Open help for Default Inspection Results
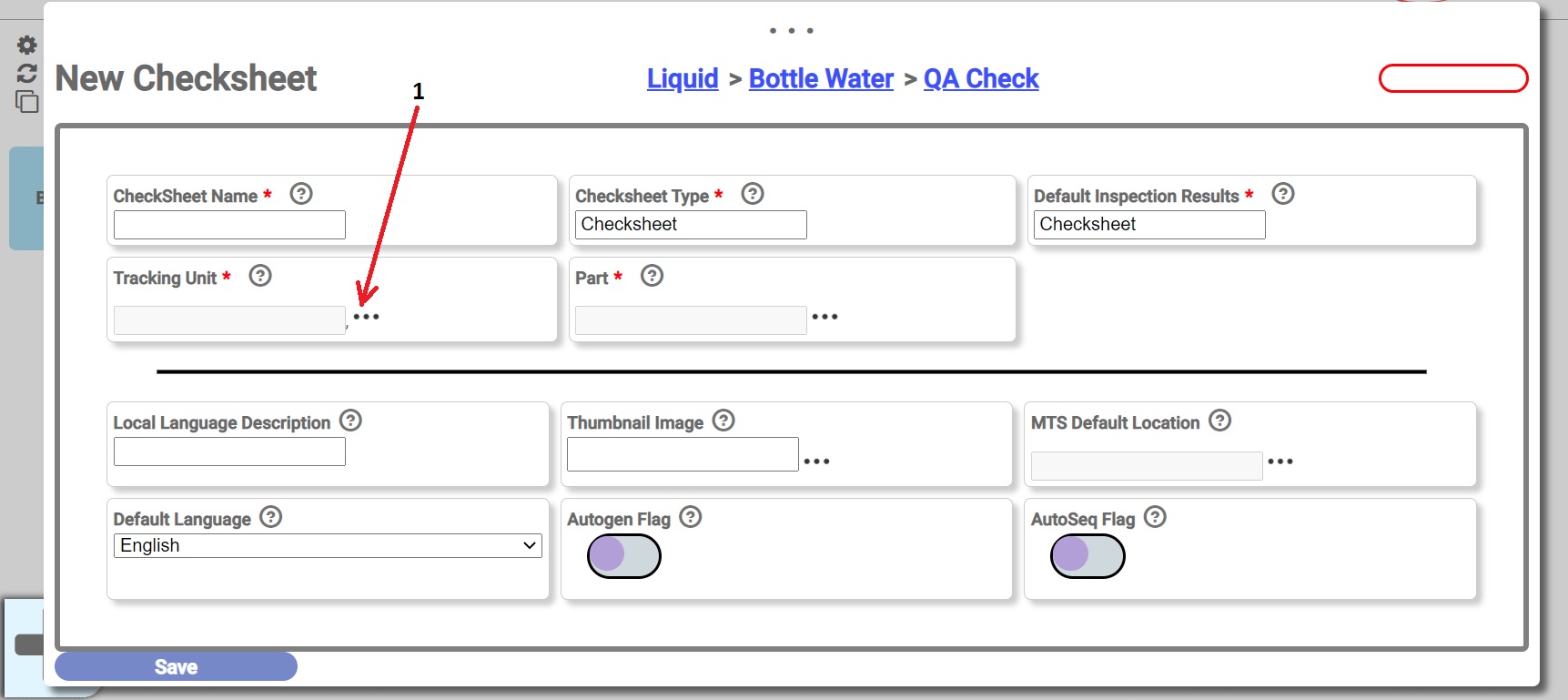Image resolution: width=1568 pixels, height=700 pixels. (x=1283, y=194)
